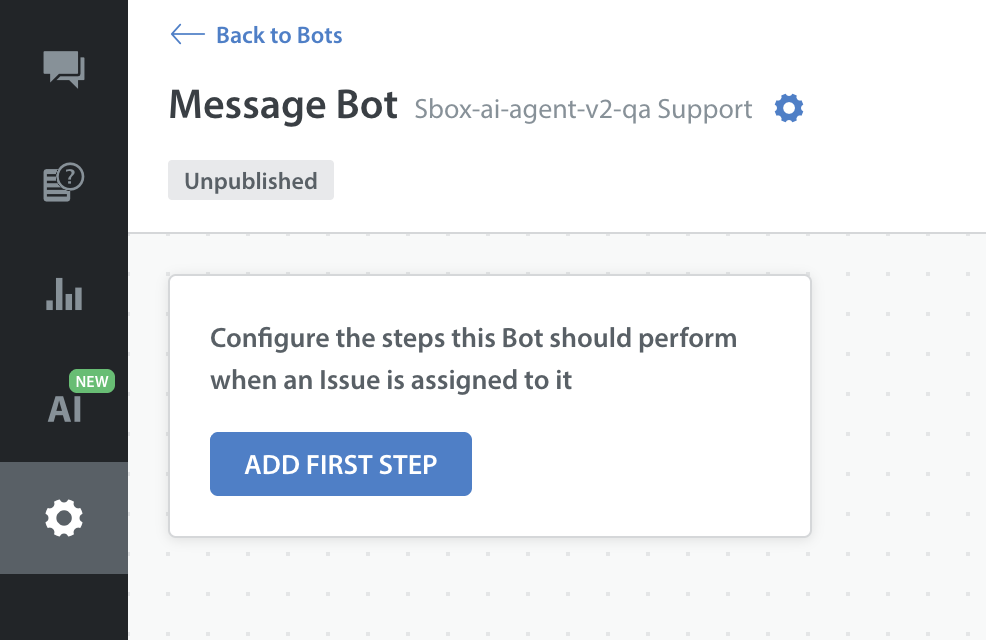Click the Unpublished status badge
This screenshot has width=986, height=640.
(251, 181)
